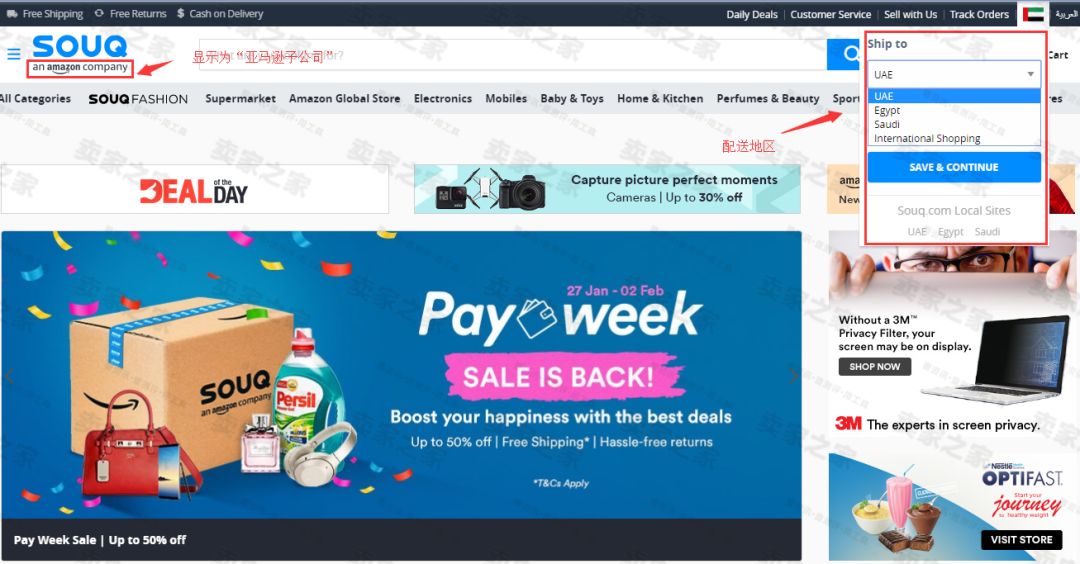Click VISIT STORE on the Optifast banner
This screenshot has width=1080, height=564.
pyautogui.click(x=1021, y=540)
